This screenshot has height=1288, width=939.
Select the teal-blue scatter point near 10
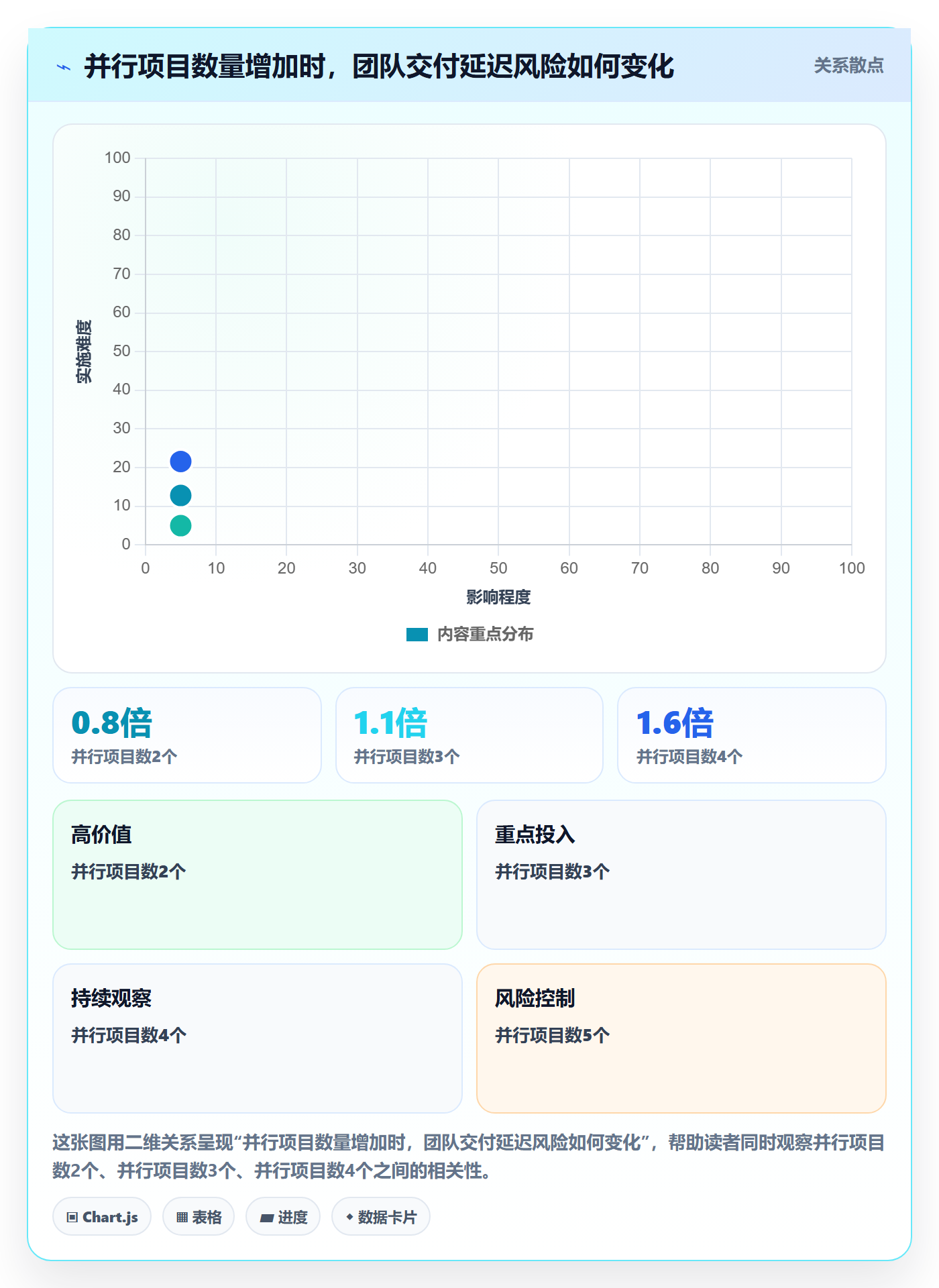pyautogui.click(x=180, y=496)
